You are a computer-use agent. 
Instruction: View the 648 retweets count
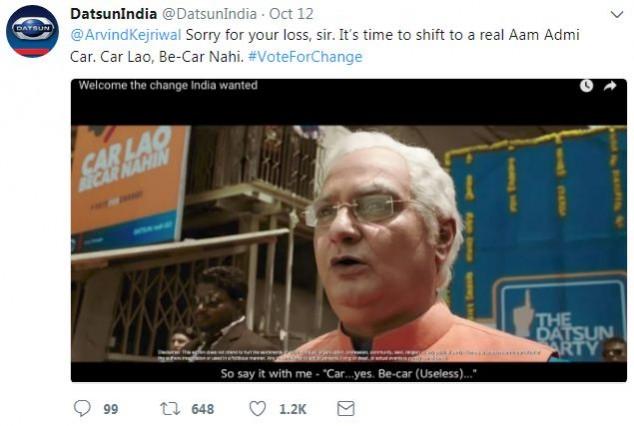click(203, 409)
